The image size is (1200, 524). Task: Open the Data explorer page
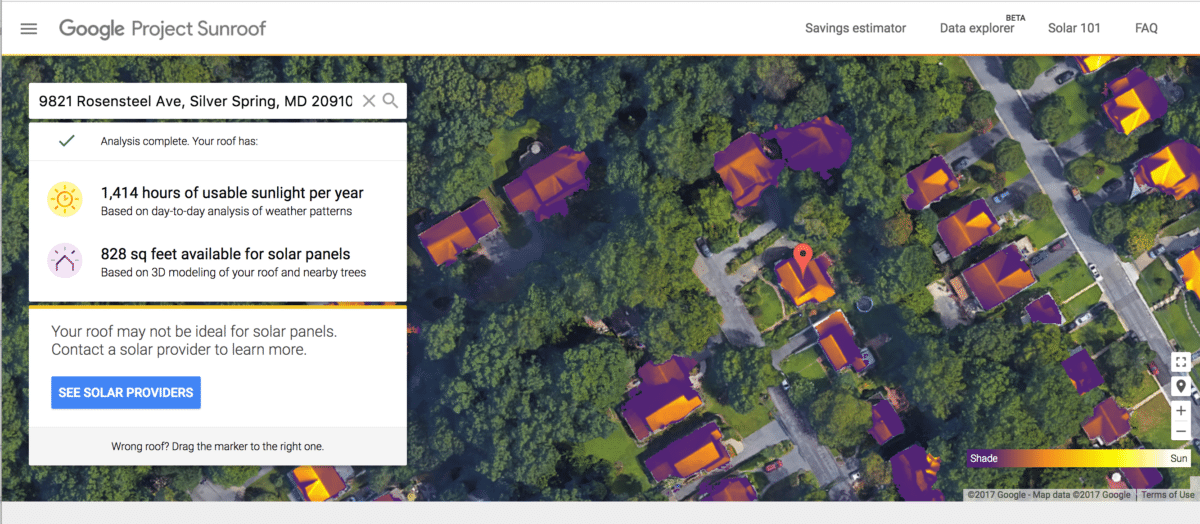coord(976,28)
